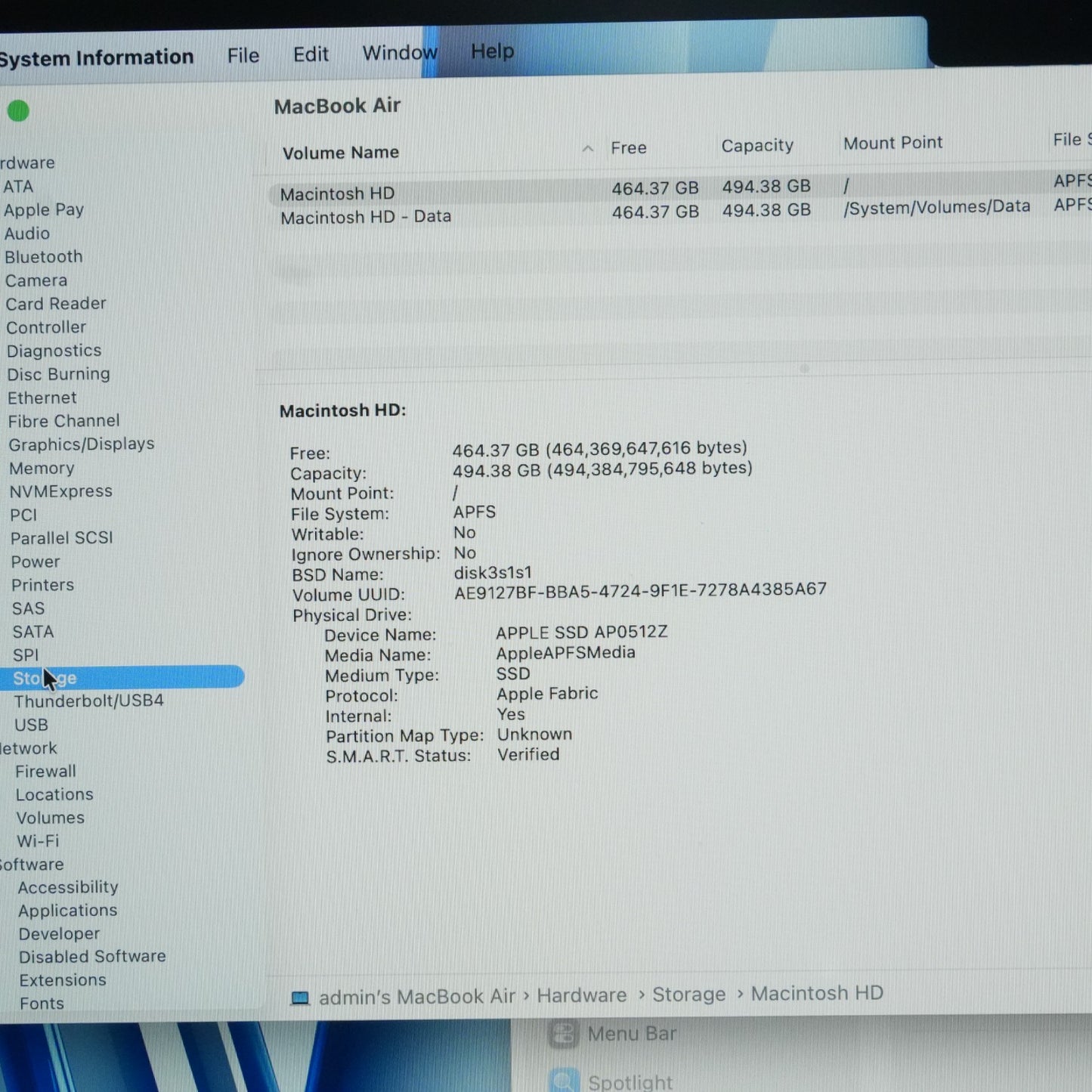
Task: Select the "Macintosh HD - Data" volume row
Action: pos(680,212)
